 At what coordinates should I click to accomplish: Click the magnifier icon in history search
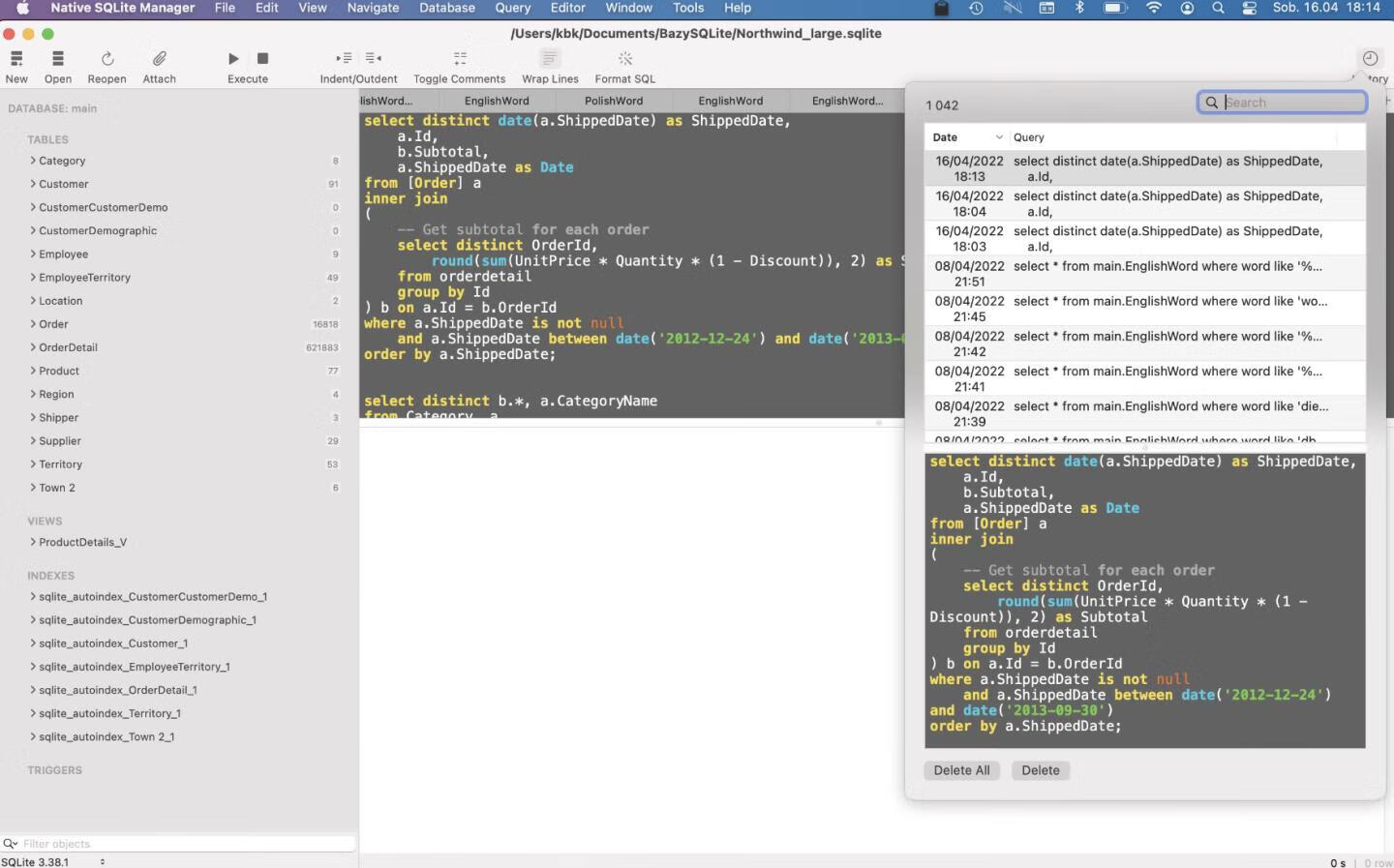coord(1212,103)
